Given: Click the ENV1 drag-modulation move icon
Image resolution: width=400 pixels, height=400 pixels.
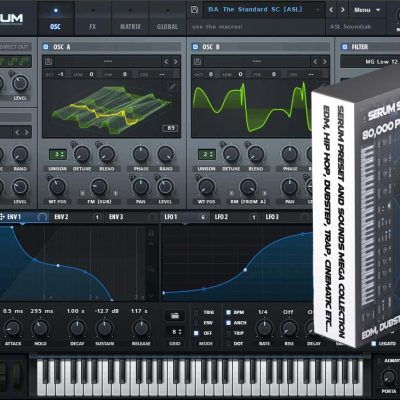Looking at the screenshot, I should tap(2, 217).
